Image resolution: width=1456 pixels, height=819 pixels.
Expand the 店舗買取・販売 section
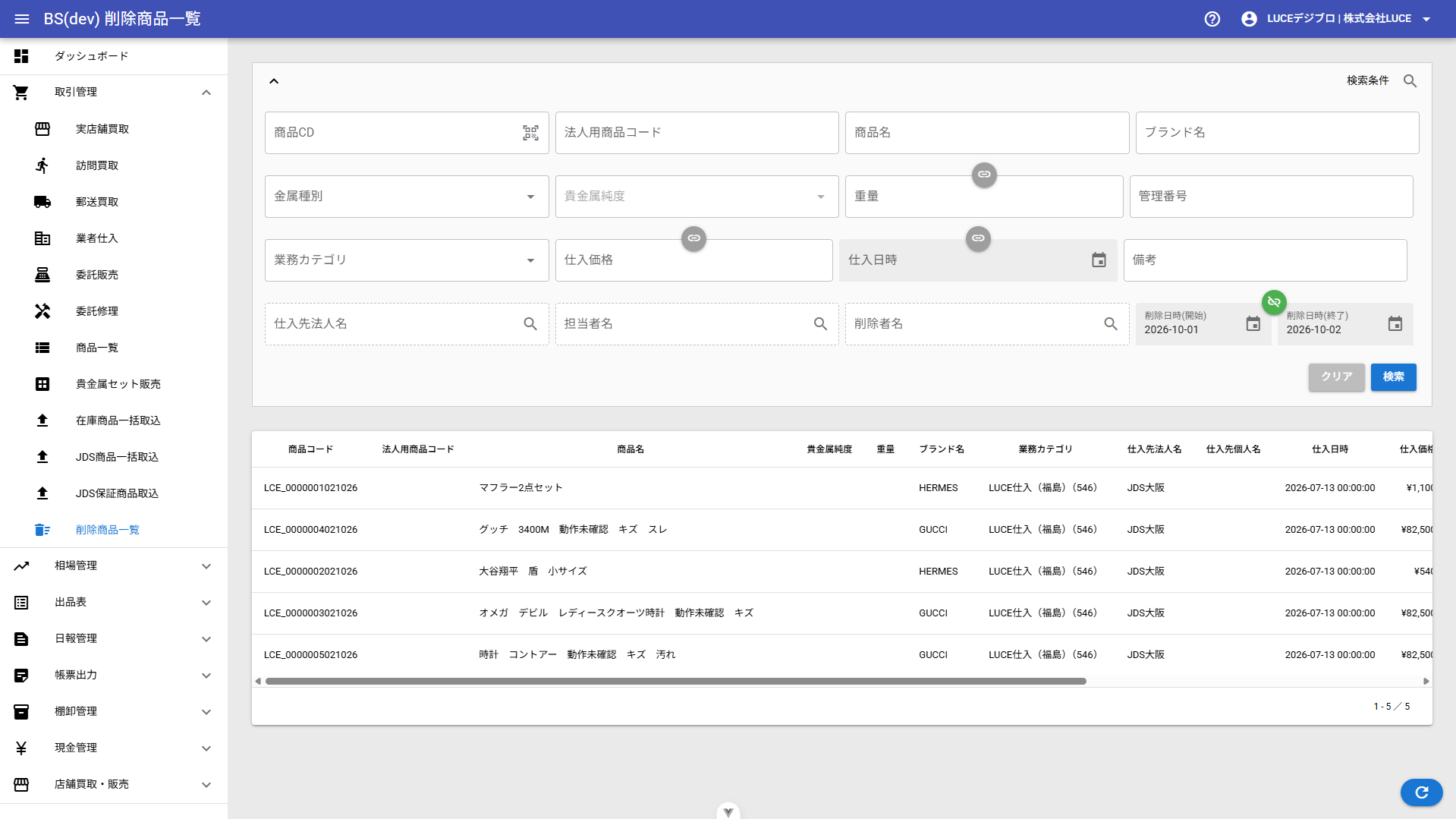pos(114,785)
